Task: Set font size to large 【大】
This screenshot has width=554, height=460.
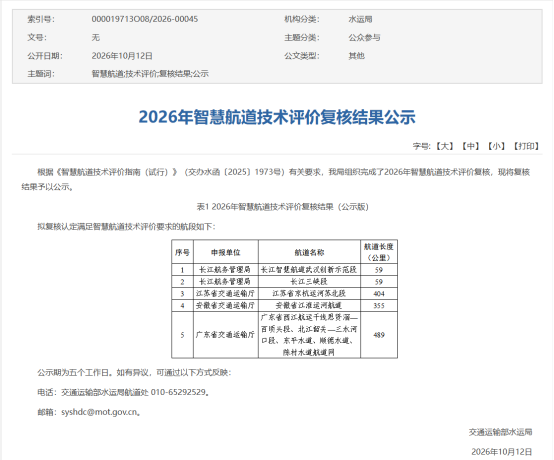Action: click(444, 146)
